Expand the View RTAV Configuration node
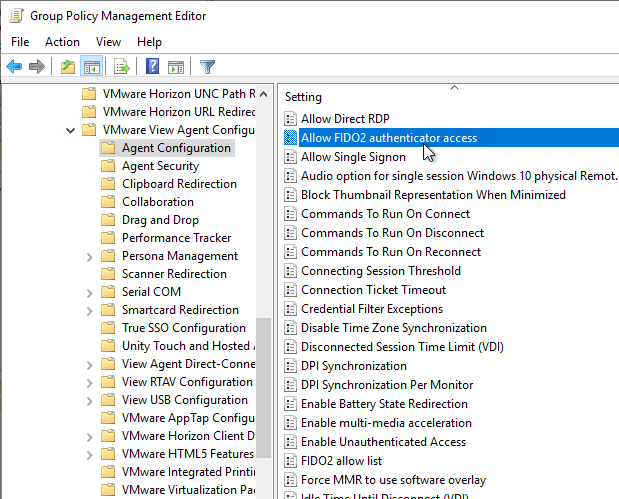The image size is (619, 499). [90, 383]
